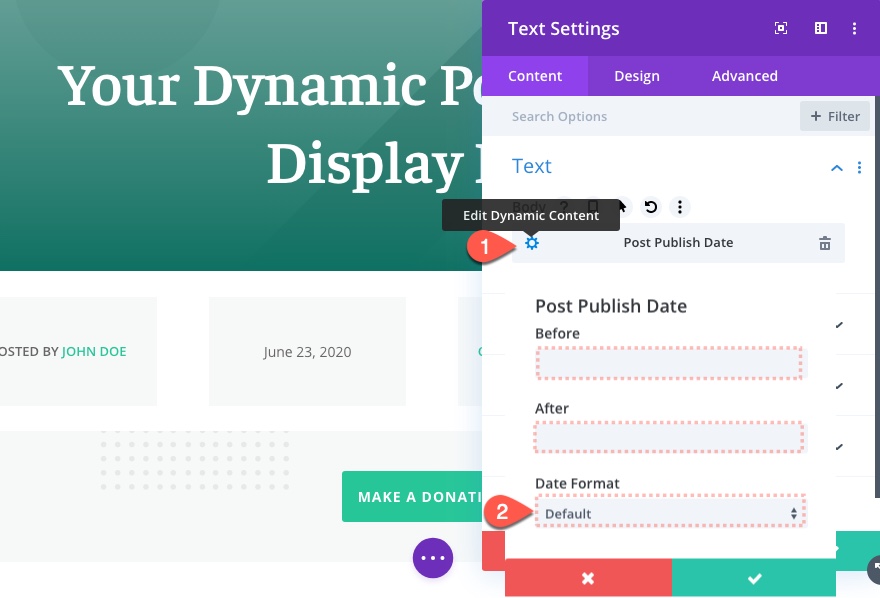Open the Date Format dropdown

coord(669,513)
